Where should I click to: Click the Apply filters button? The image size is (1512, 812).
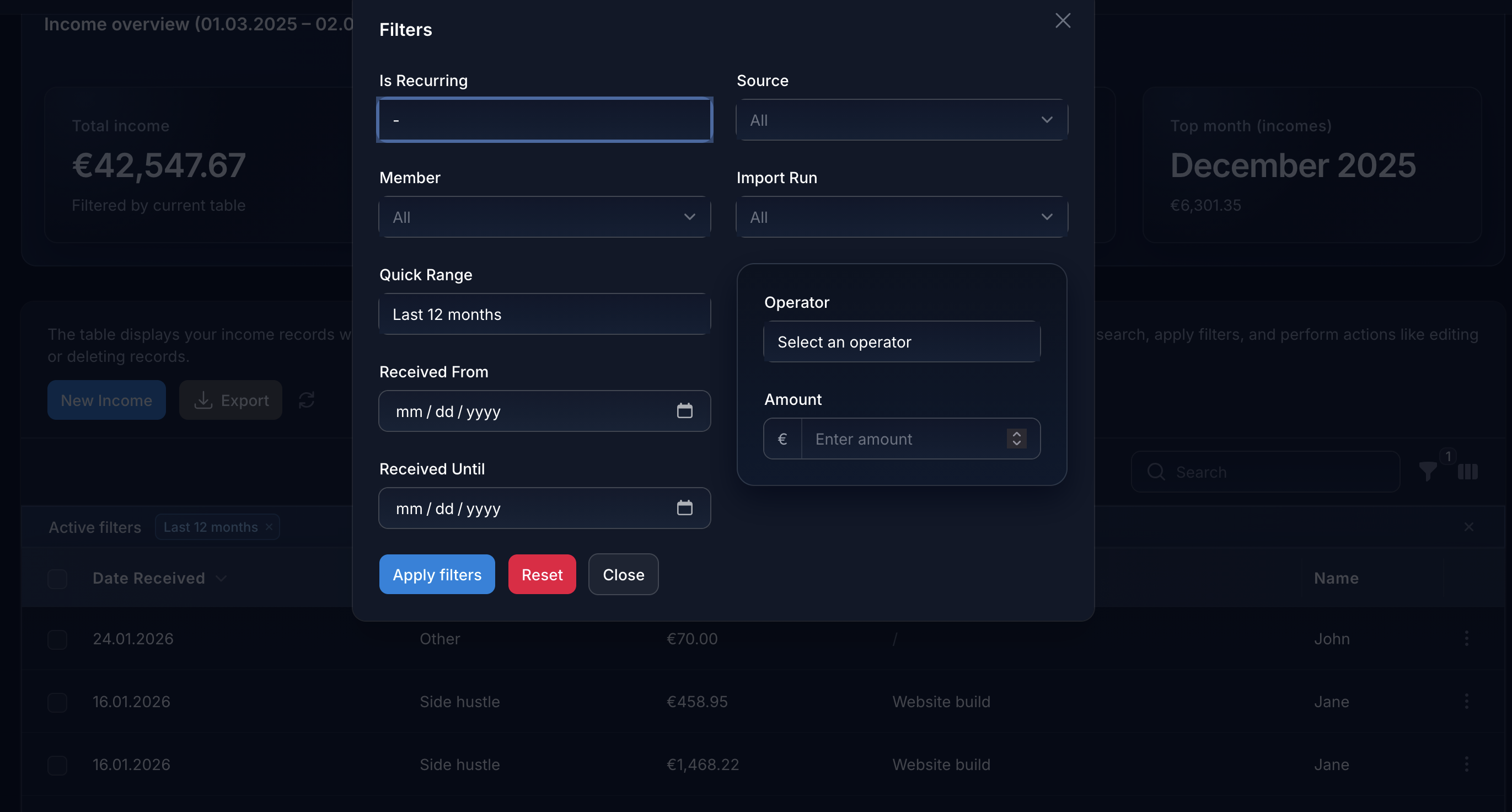coord(437,574)
